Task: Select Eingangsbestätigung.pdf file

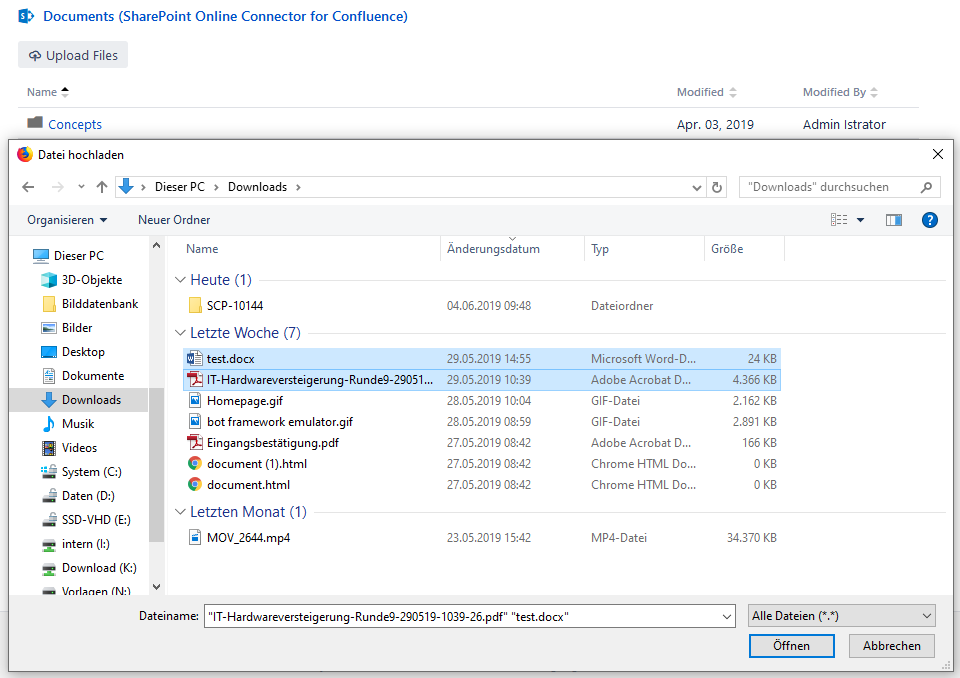Action: (272, 443)
